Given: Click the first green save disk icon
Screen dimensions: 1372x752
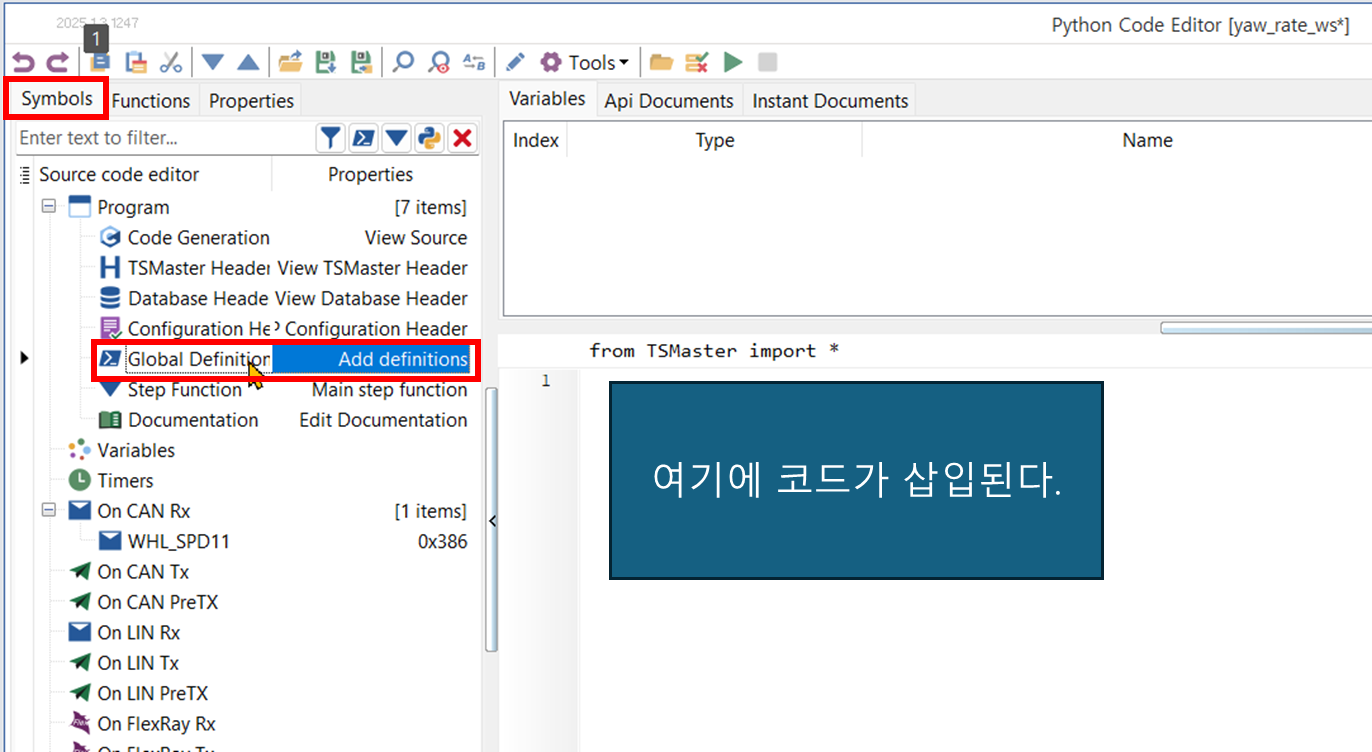Looking at the screenshot, I should (326, 63).
